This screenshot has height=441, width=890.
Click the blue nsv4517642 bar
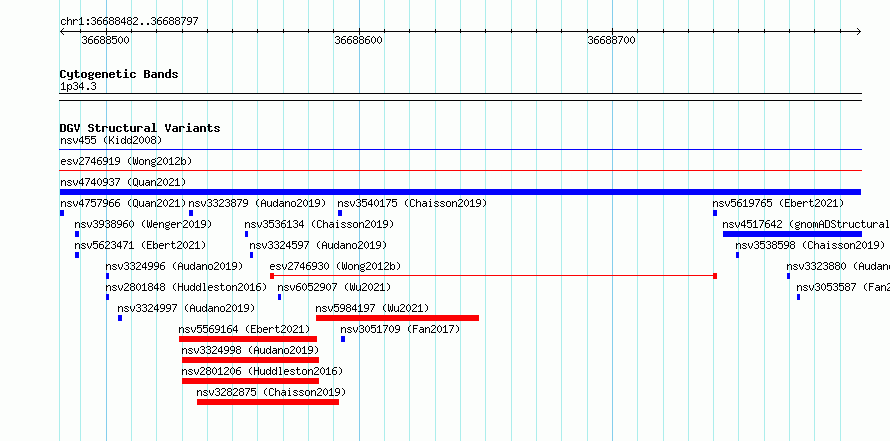tap(792, 234)
